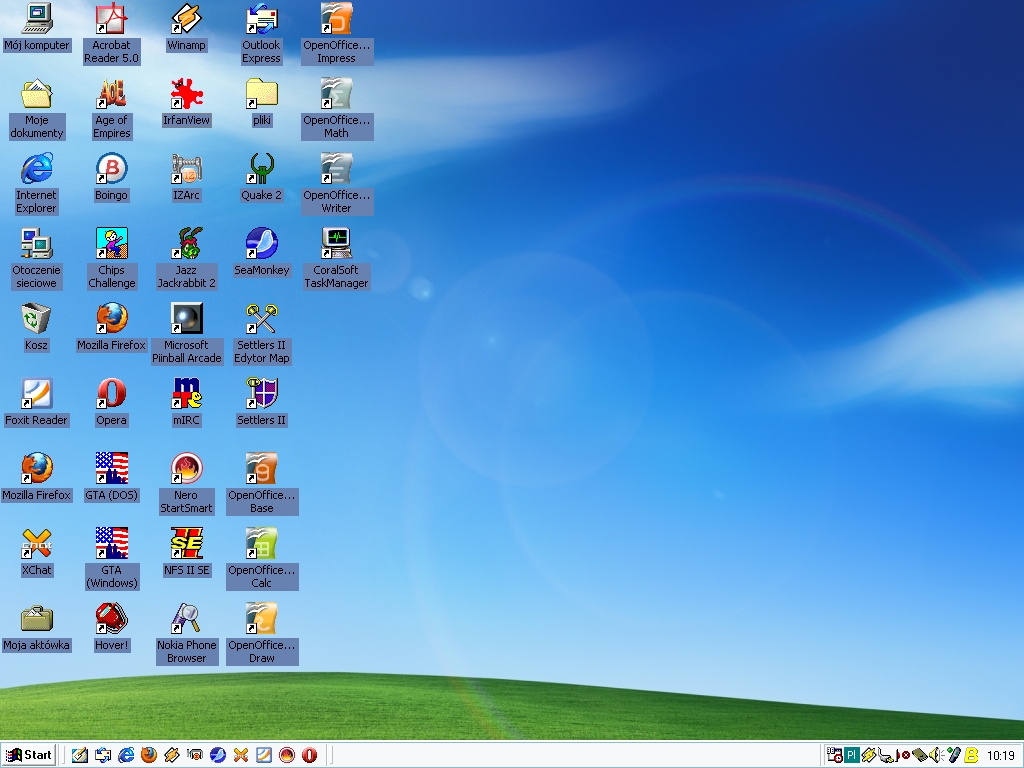1024x768 pixels.
Task: Launch Opera from Quick Launch bar
Action: pyautogui.click(x=310, y=756)
